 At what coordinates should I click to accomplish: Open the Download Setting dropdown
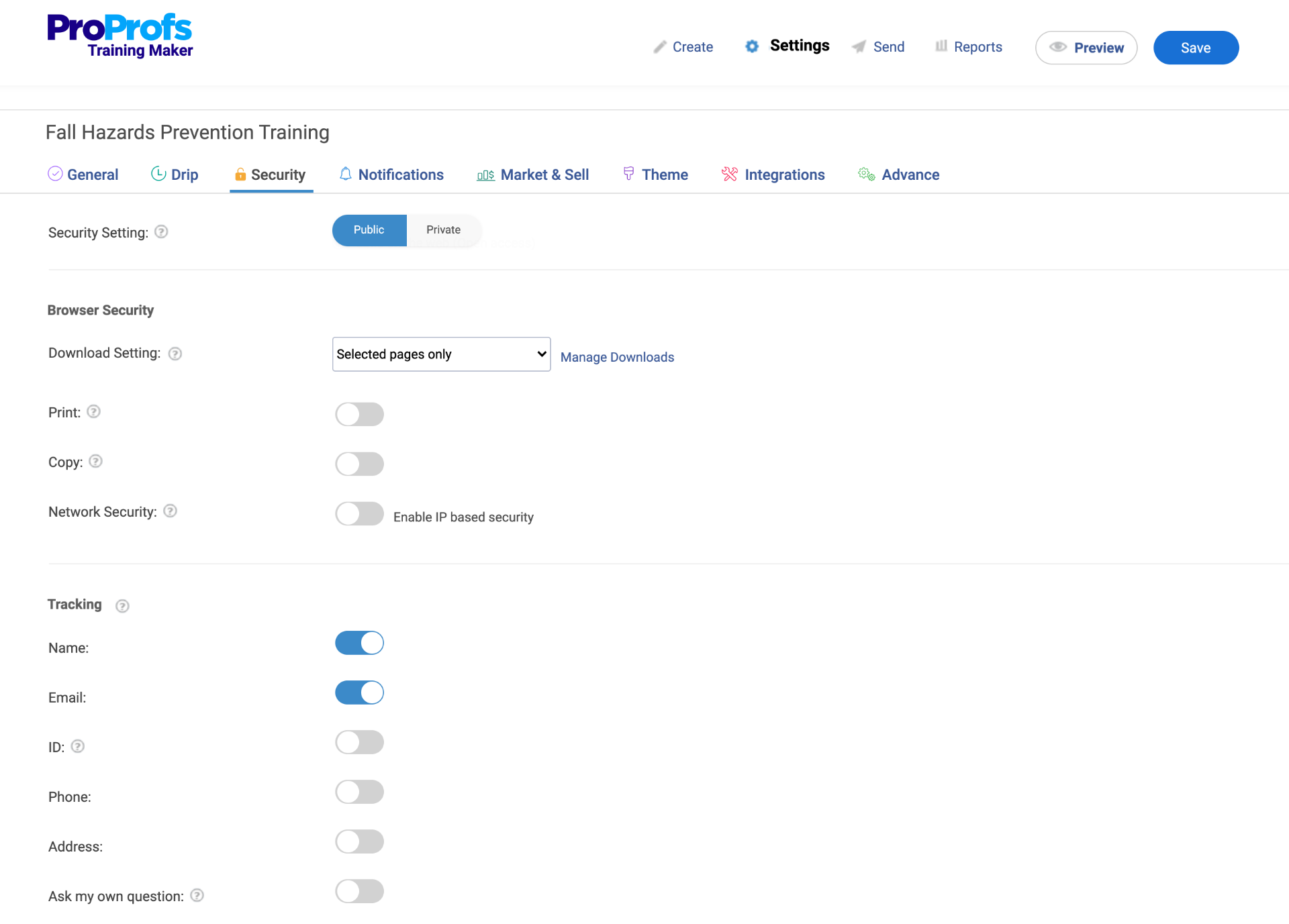coord(440,354)
